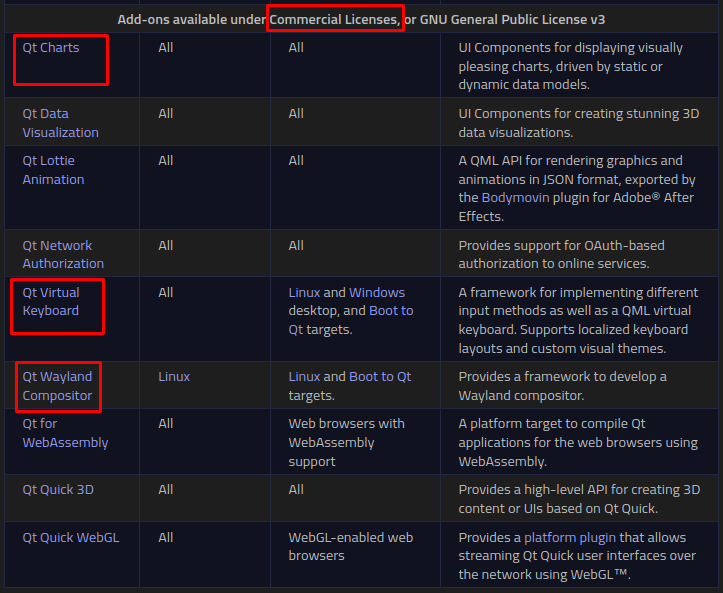723x593 pixels.
Task: Open Boot to Qt link in Wayland row
Action: 380,376
